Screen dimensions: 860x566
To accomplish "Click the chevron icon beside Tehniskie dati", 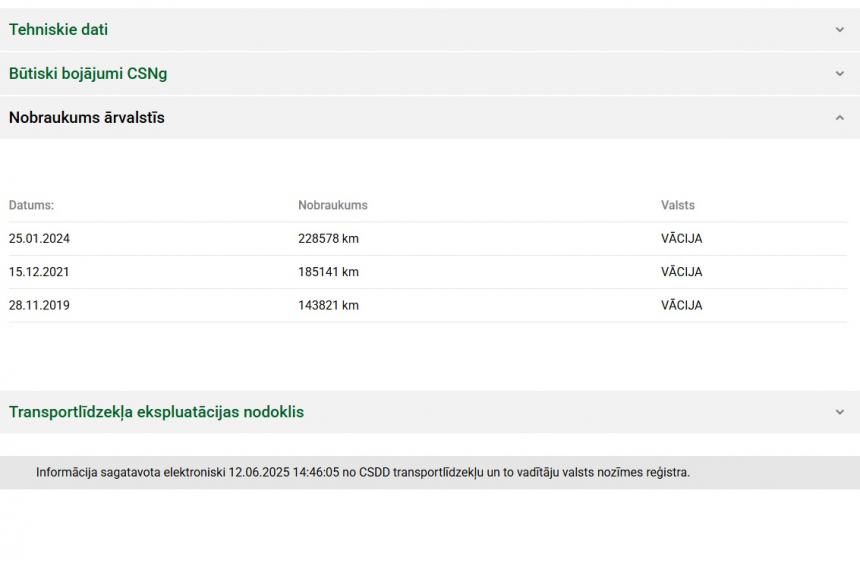I will (839, 30).
